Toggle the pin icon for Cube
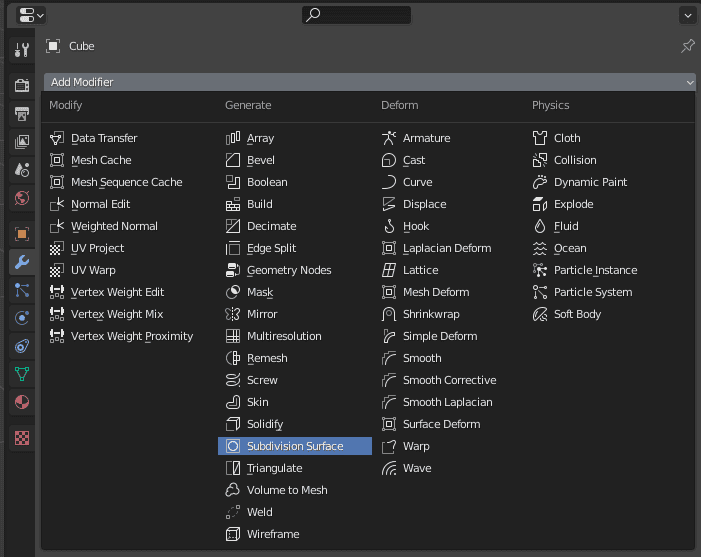The width and height of the screenshot is (701, 557). 687,46
